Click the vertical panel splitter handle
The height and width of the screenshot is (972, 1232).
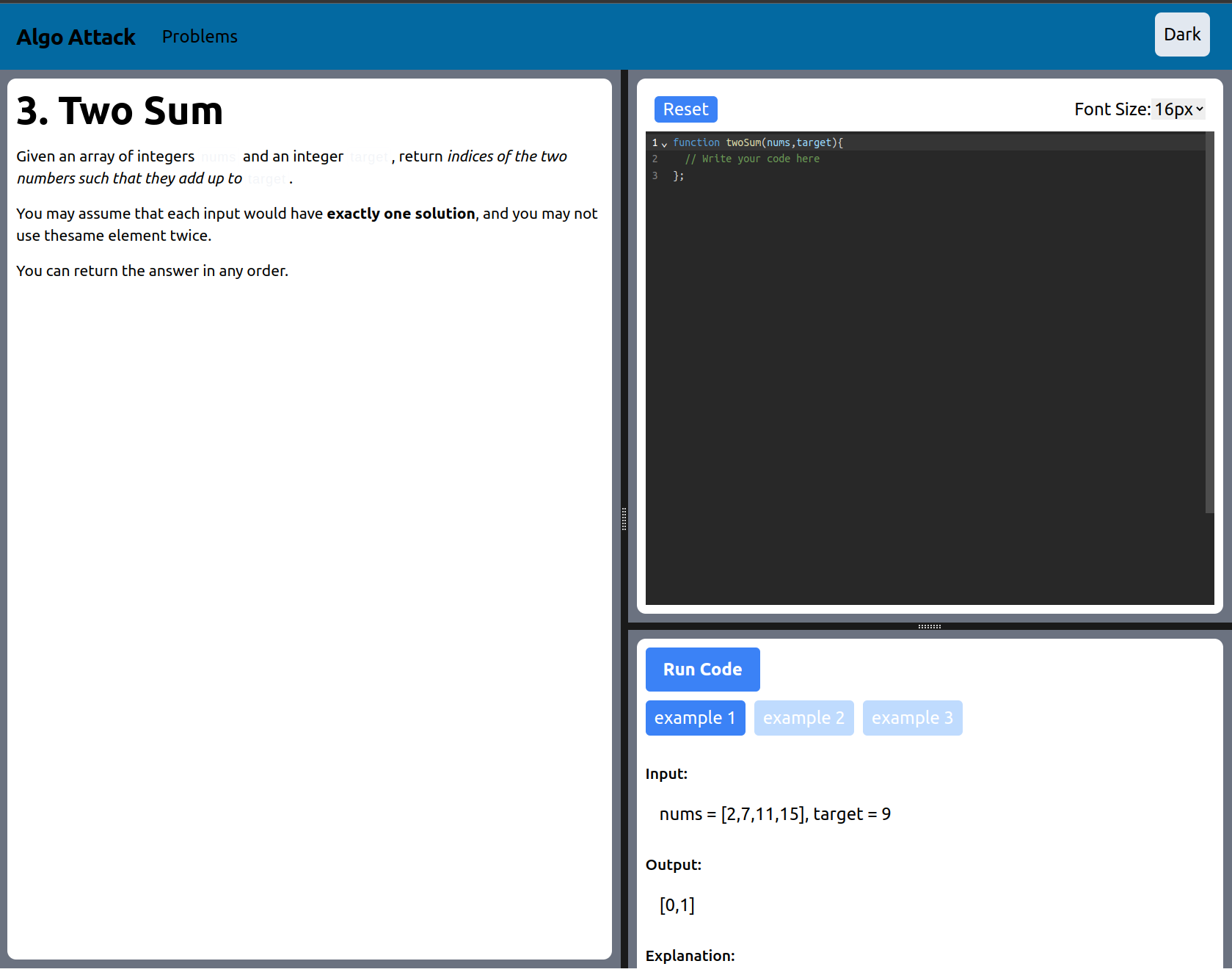pos(624,519)
